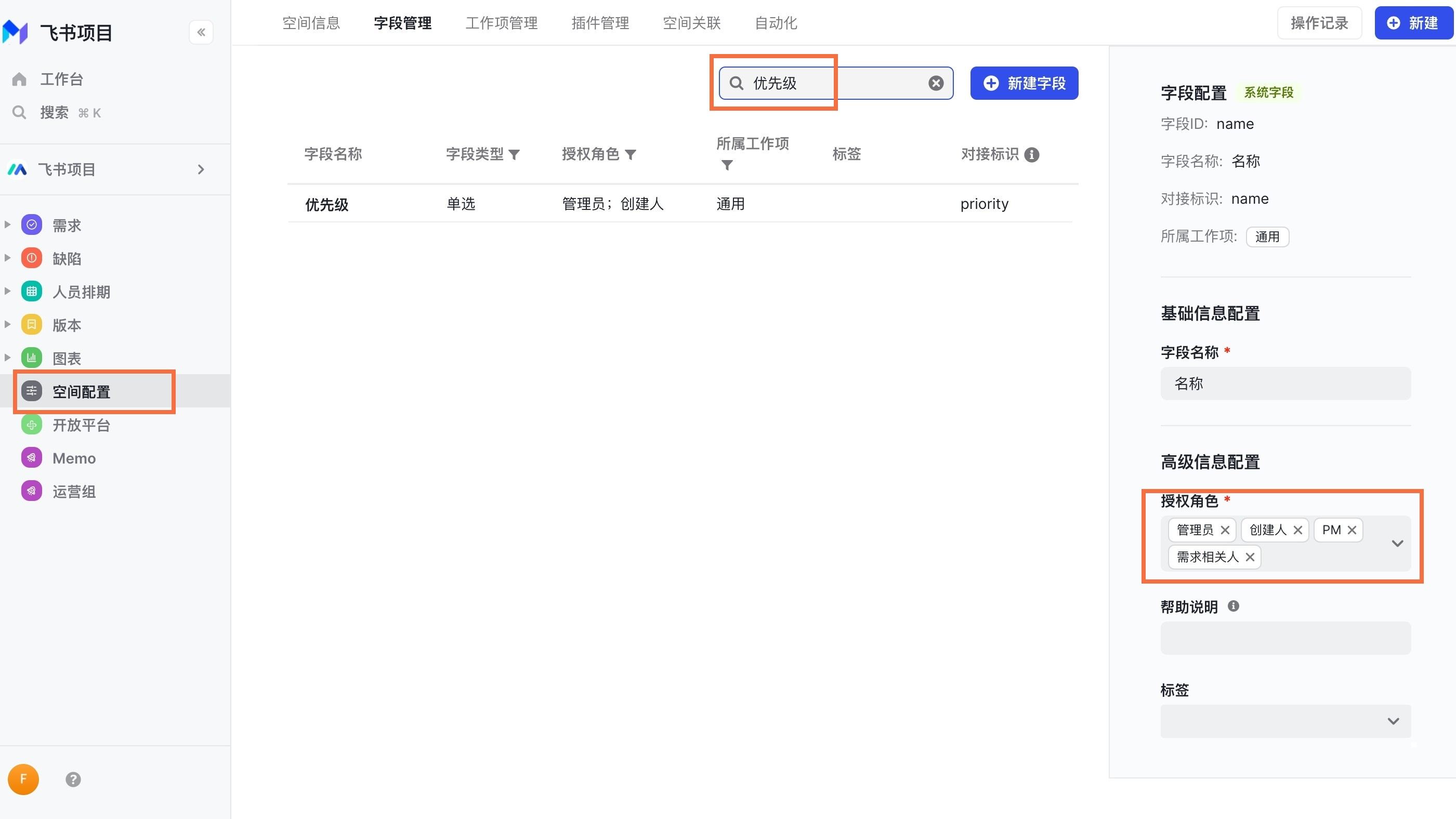Open the 字段类型 filter

pos(514,154)
